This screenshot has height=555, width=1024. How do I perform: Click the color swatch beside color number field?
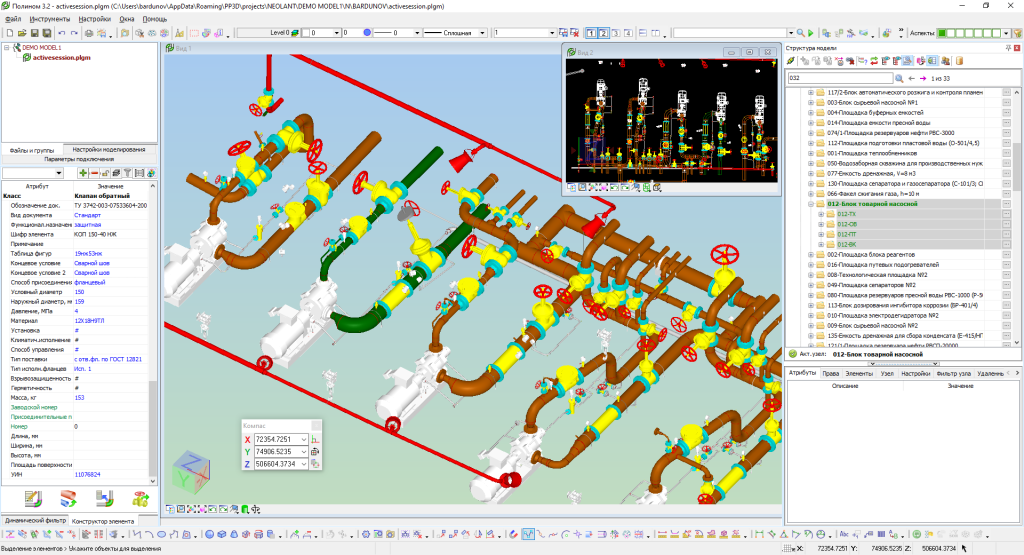pyautogui.click(x=306, y=33)
